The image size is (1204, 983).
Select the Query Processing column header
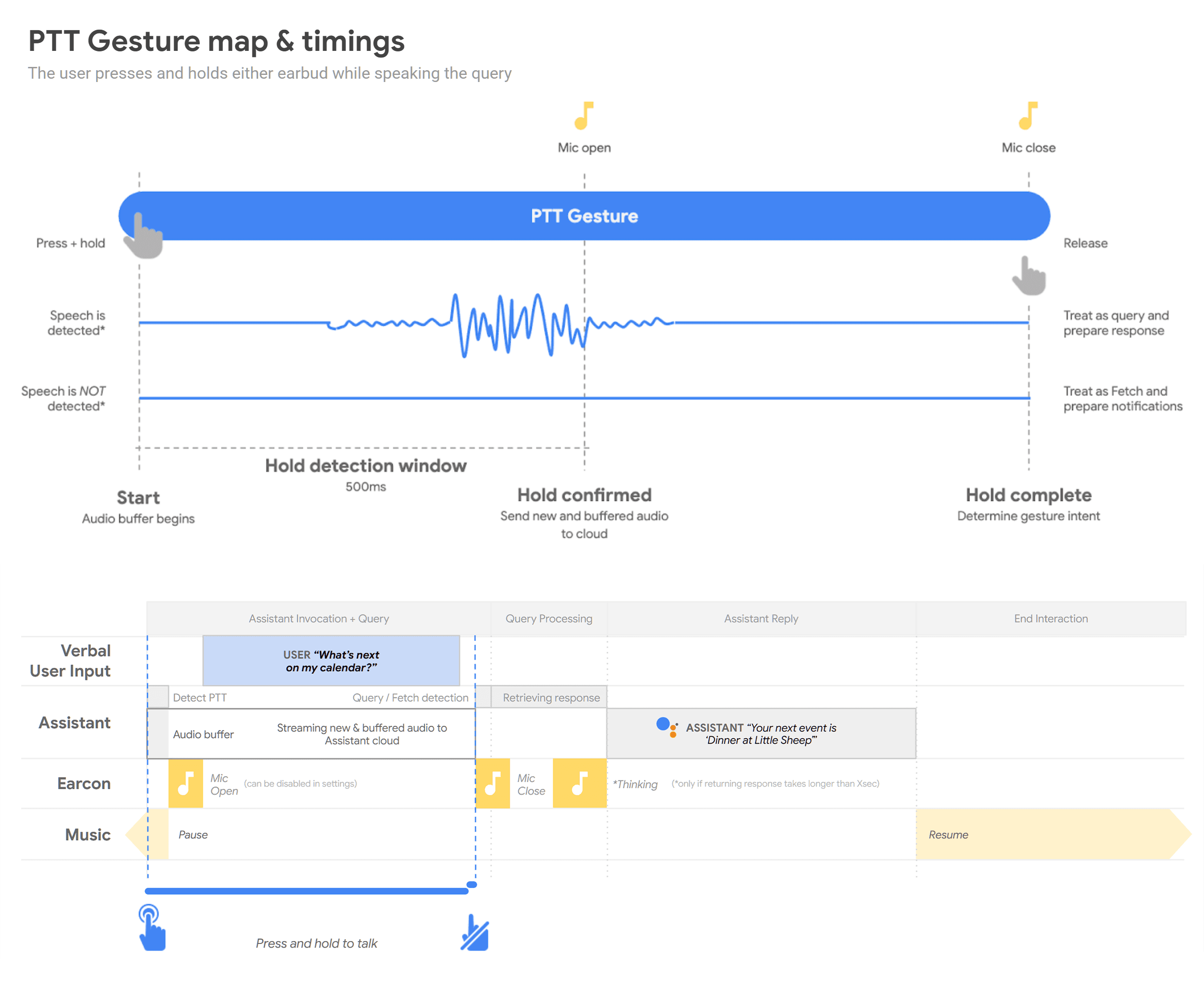click(548, 618)
